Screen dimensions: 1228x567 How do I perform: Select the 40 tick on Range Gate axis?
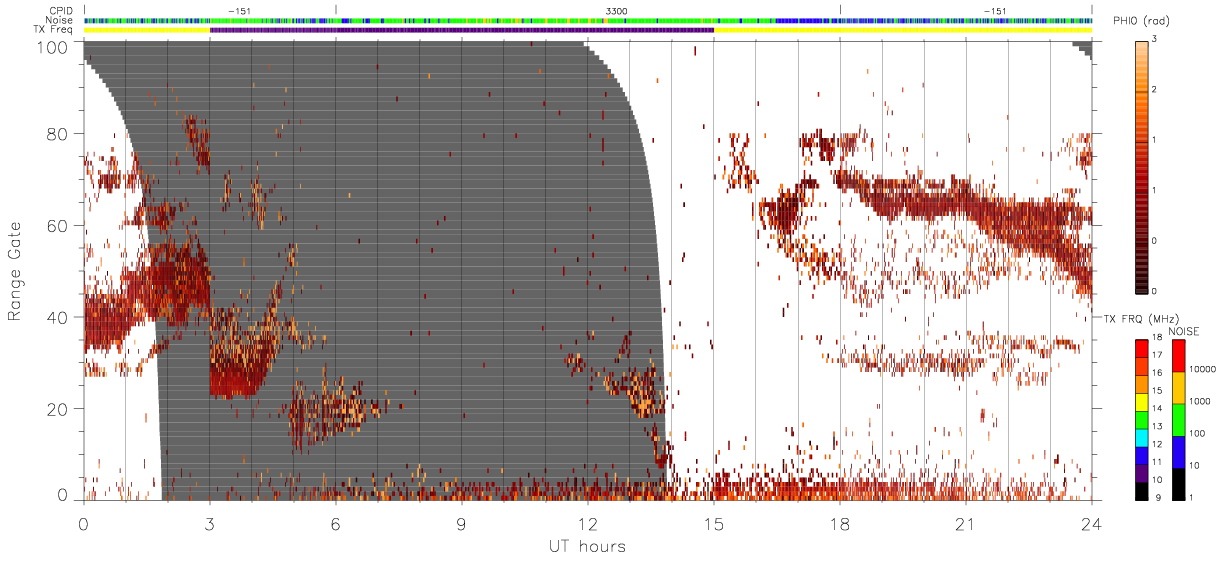[58, 317]
